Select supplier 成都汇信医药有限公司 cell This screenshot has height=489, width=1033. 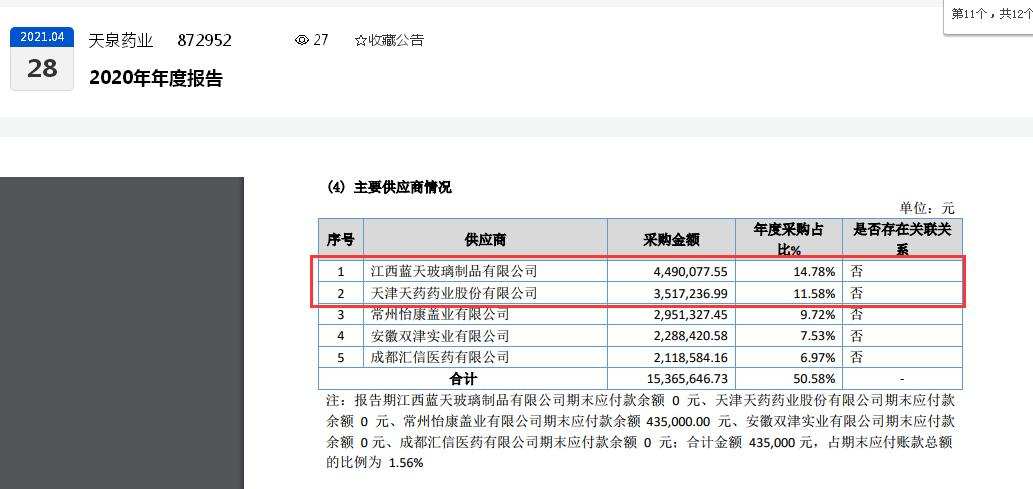tap(485, 357)
